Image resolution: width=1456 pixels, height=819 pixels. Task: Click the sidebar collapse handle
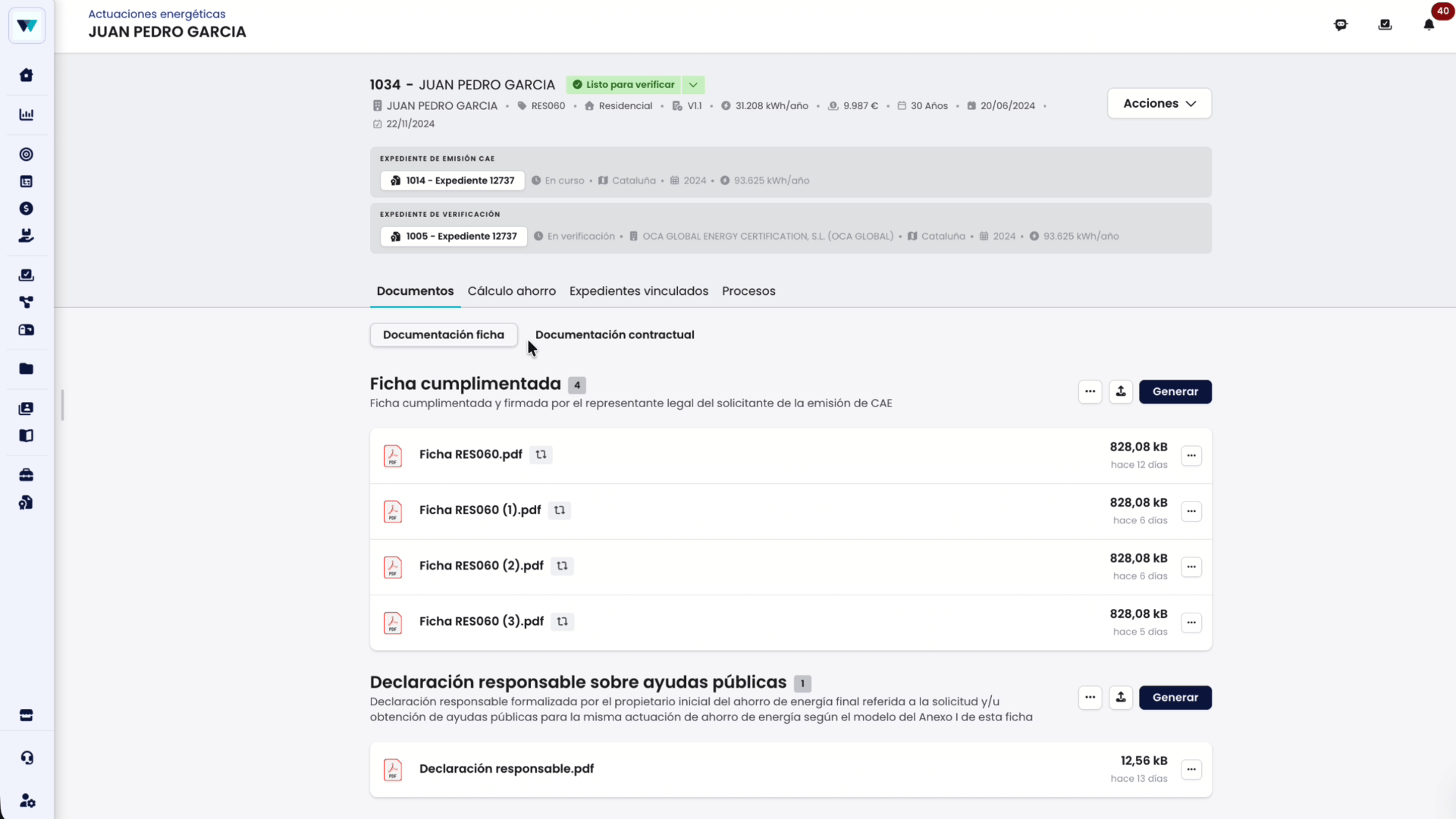(62, 405)
